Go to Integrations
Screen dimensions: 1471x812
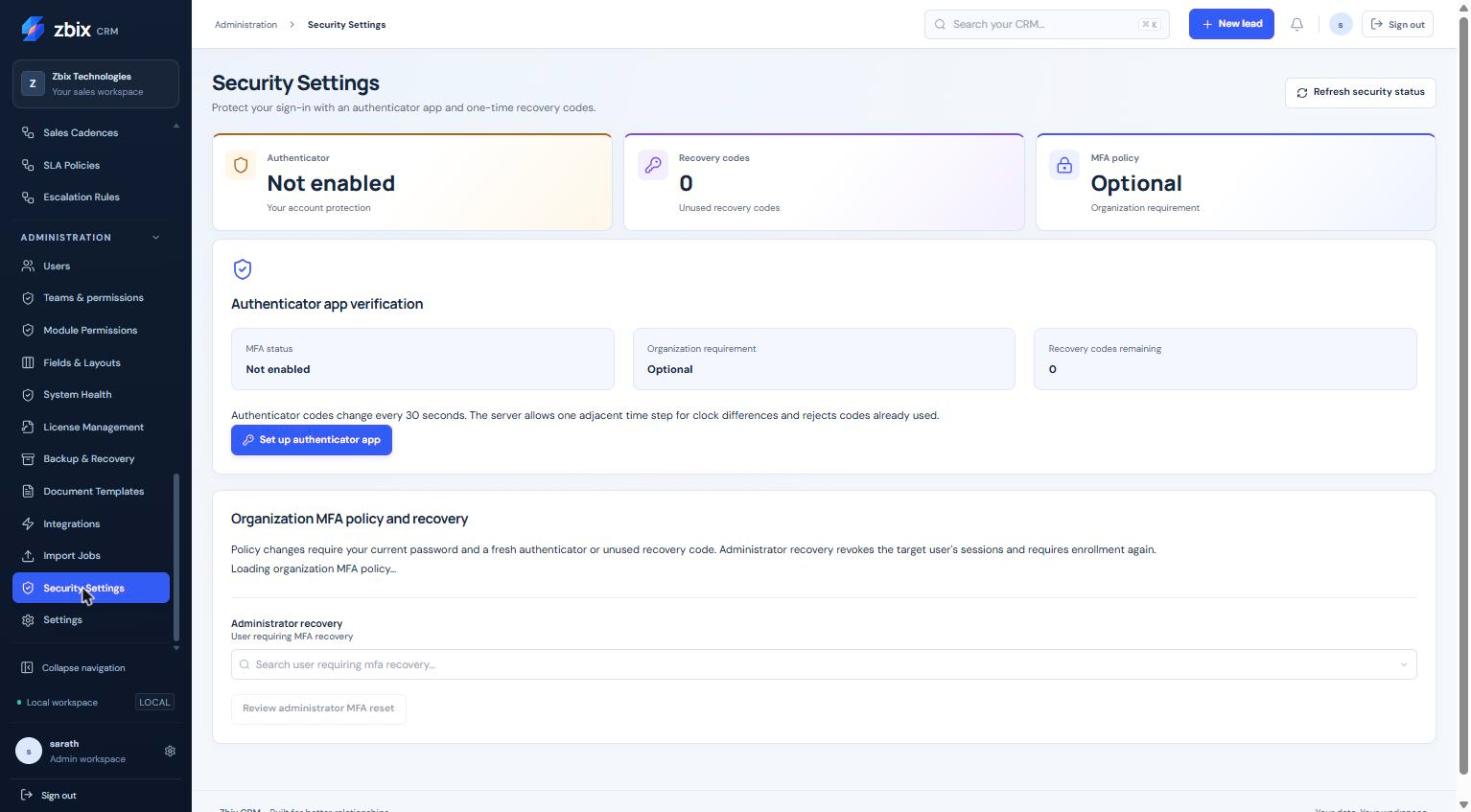pyautogui.click(x=91, y=524)
